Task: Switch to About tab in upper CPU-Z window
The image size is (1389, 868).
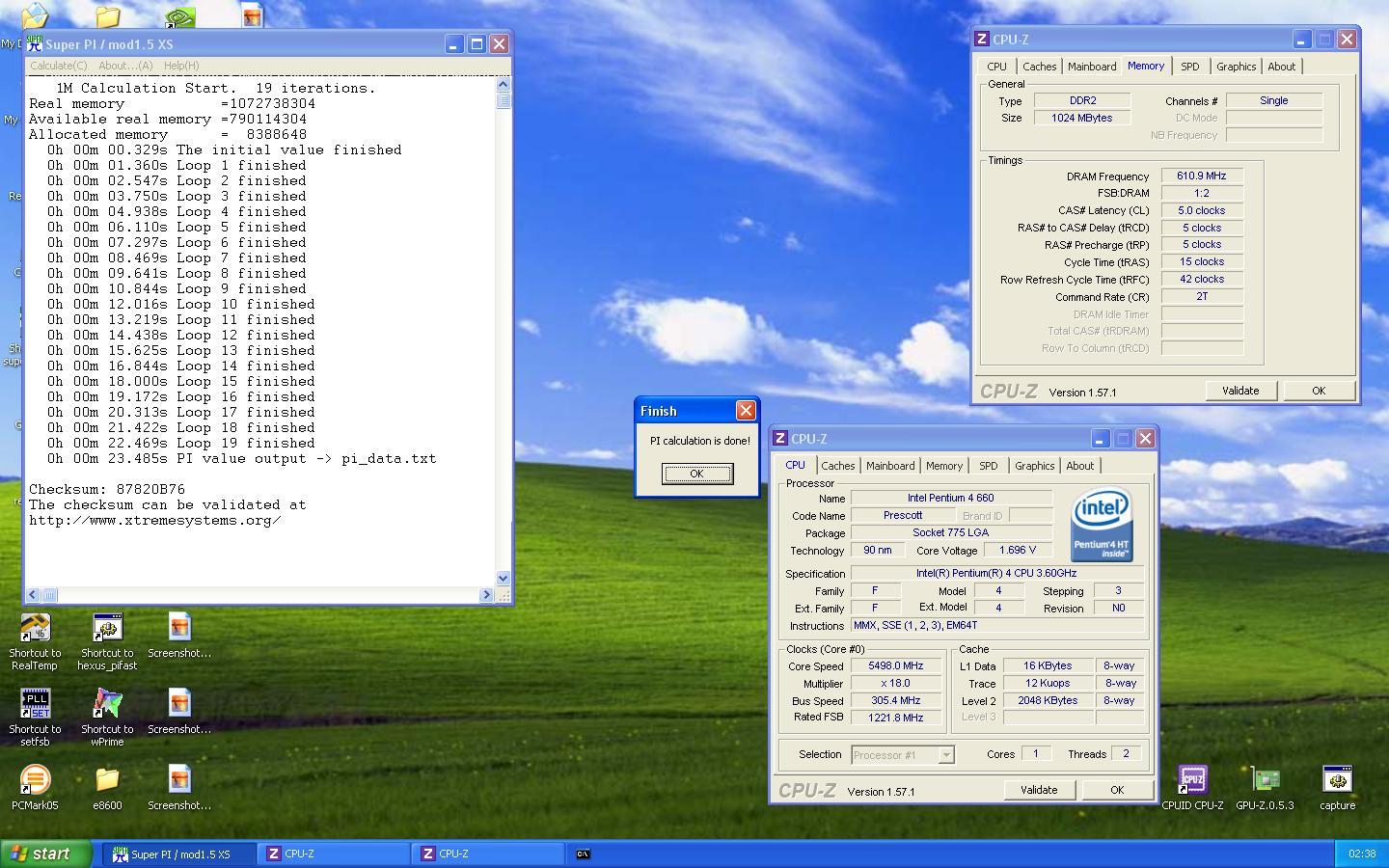Action: coord(1281,67)
